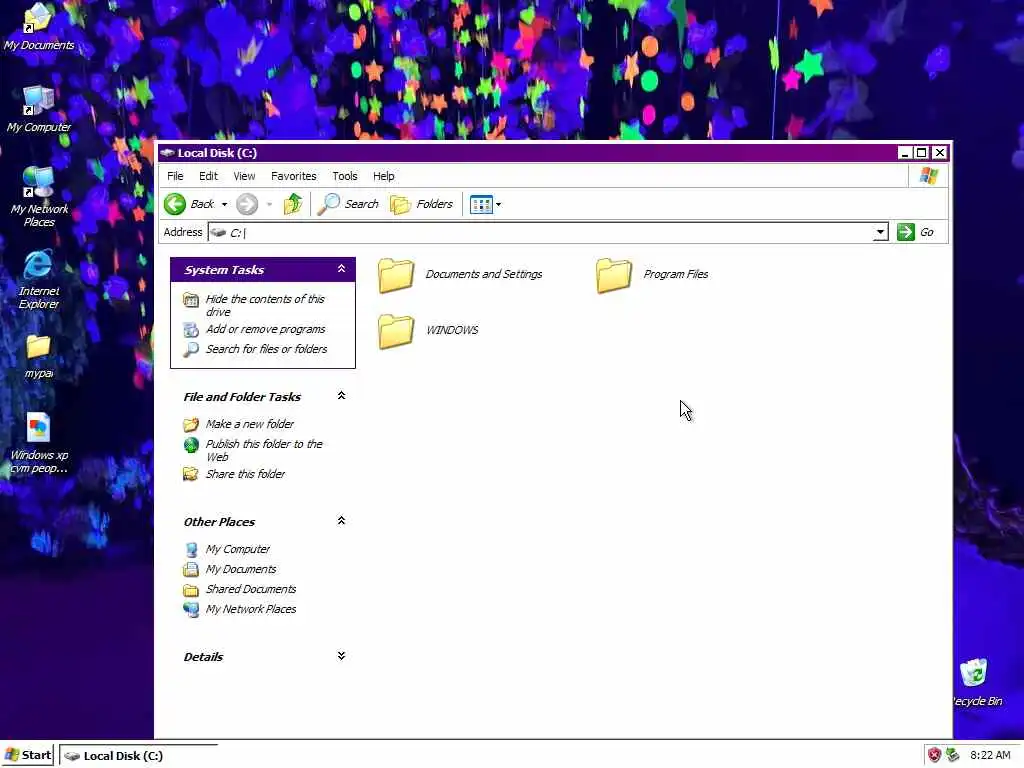Open the Back history dropdown arrow
This screenshot has height=768, width=1024.
(224, 204)
